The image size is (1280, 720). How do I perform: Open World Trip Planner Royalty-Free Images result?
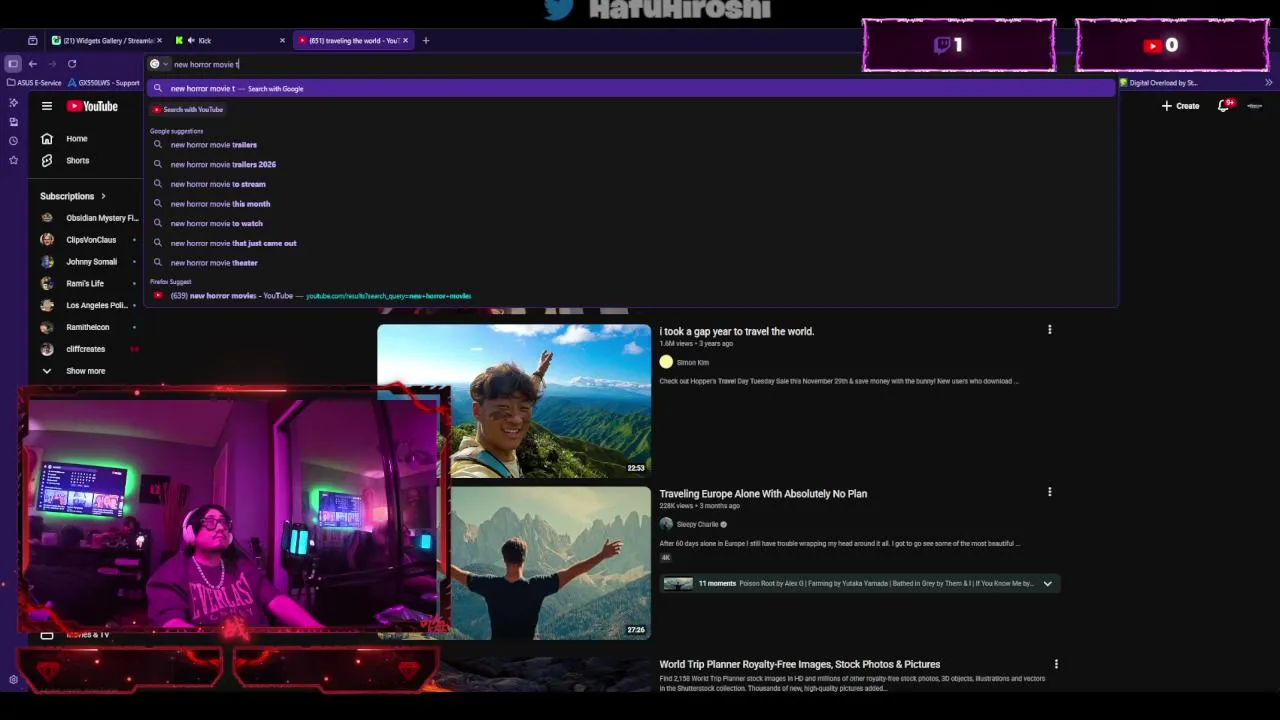800,664
